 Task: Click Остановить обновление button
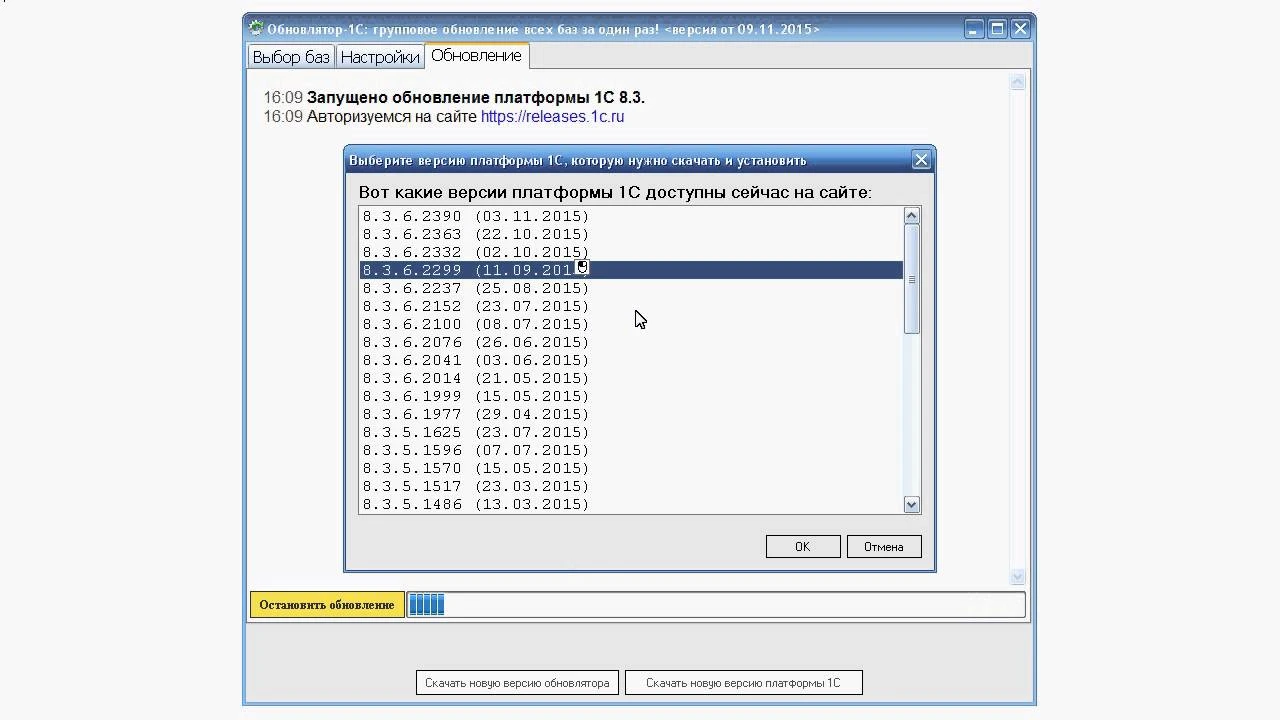tap(327, 605)
